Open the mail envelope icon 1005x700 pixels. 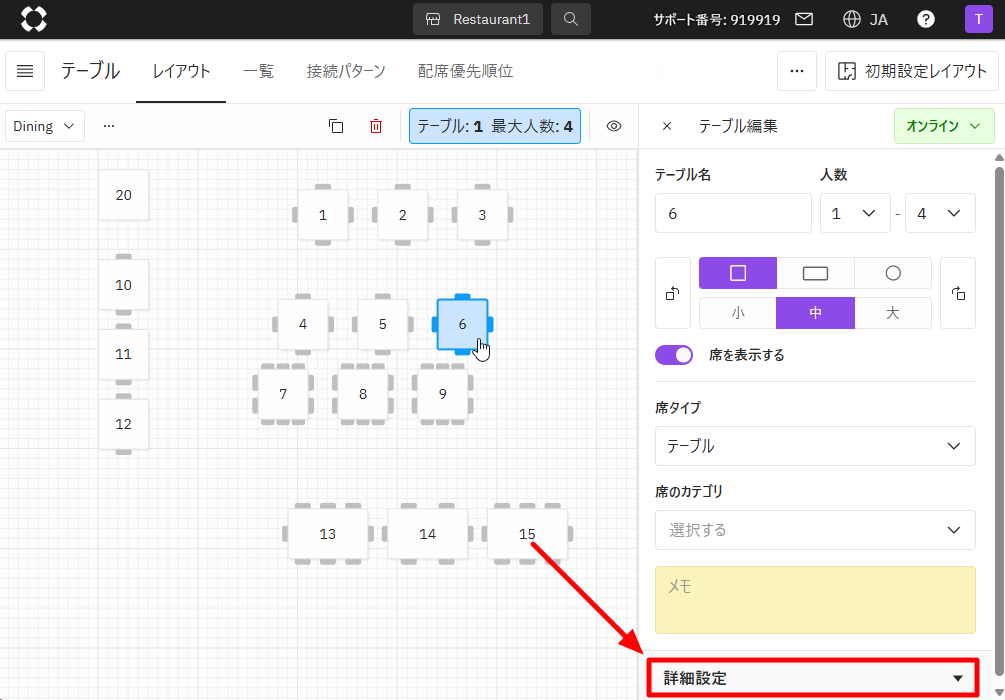click(x=804, y=19)
